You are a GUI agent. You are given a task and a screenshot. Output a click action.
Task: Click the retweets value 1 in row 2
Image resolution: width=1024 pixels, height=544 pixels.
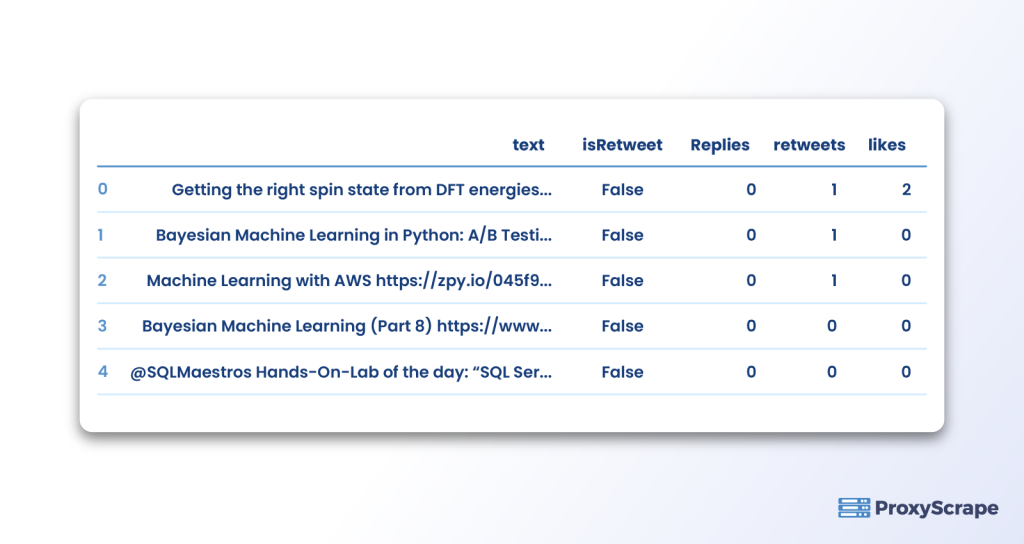(833, 280)
